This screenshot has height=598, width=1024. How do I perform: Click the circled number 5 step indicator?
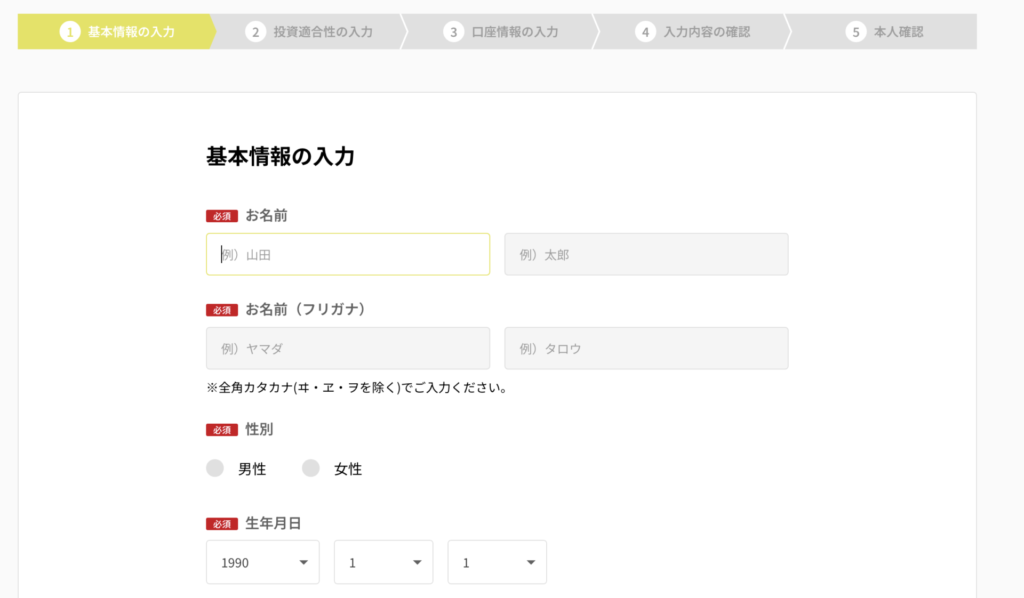point(856,32)
